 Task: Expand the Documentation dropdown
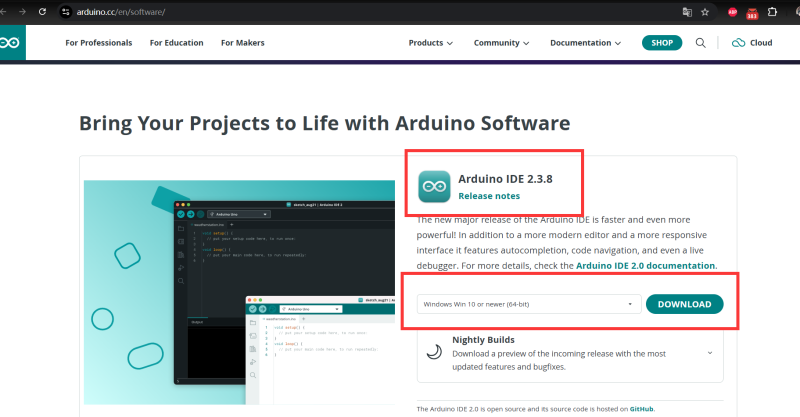click(586, 43)
